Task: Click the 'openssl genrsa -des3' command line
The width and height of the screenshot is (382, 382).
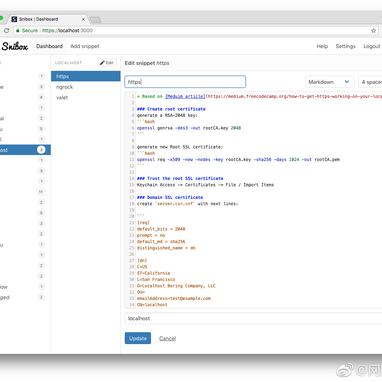Action: 189,128
